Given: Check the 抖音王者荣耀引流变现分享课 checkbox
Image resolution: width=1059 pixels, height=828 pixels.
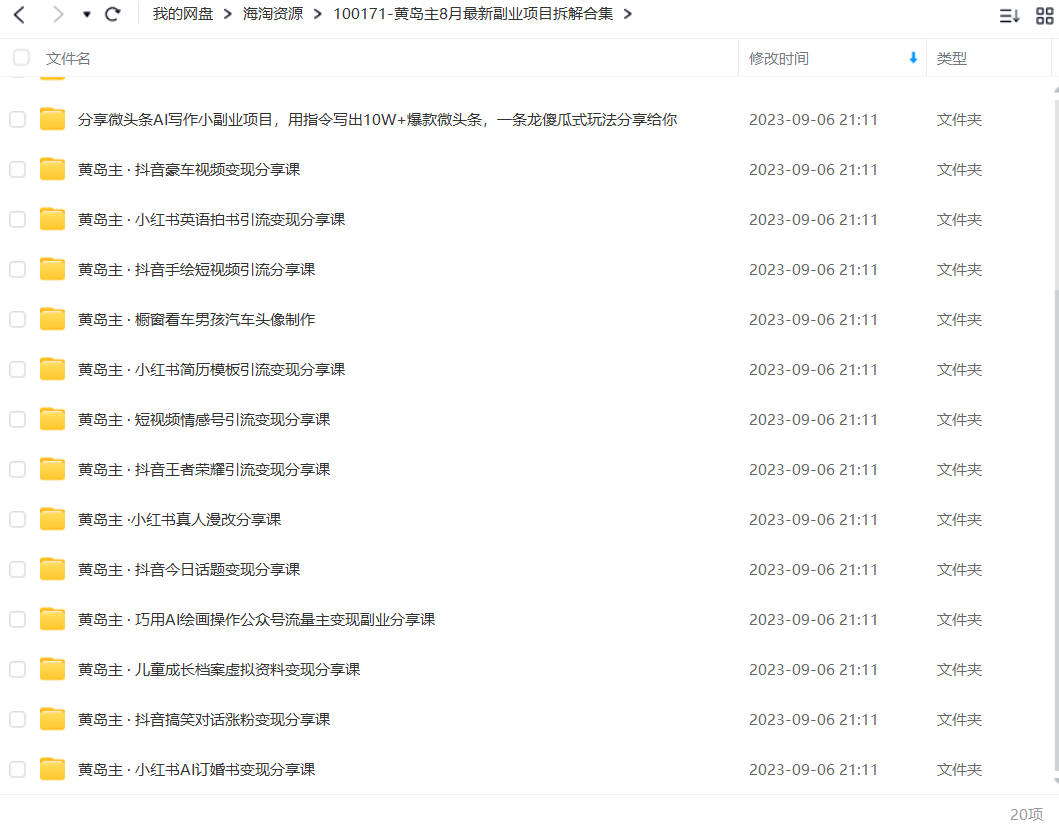Looking at the screenshot, I should (18, 469).
